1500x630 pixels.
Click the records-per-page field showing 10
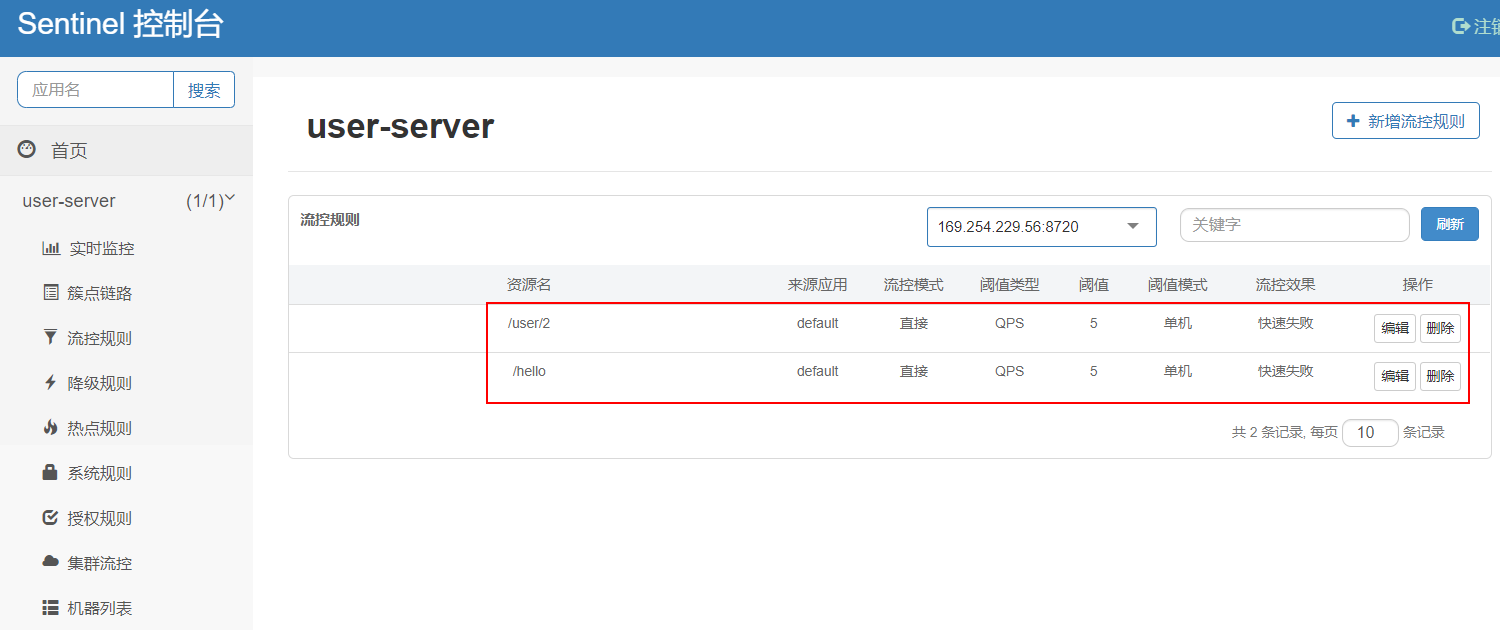1370,432
